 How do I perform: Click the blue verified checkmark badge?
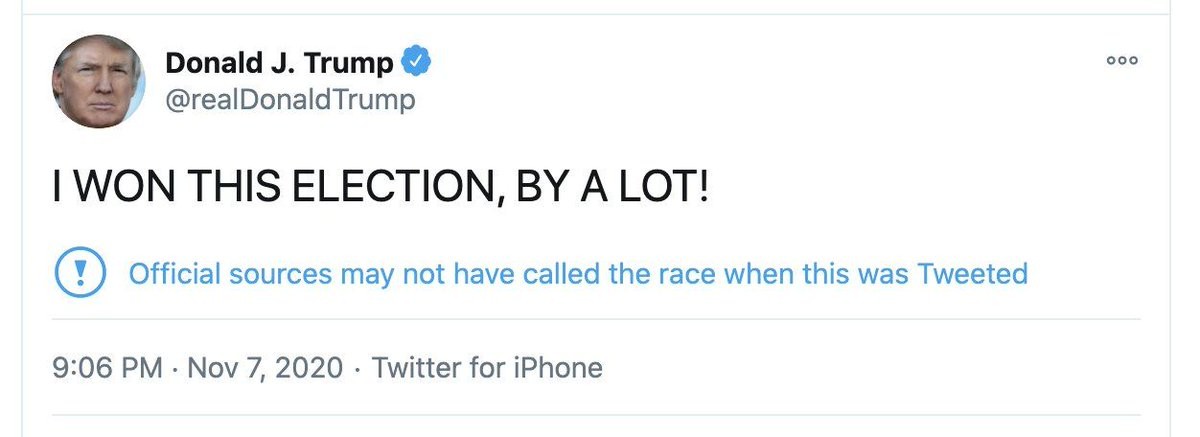click(416, 62)
